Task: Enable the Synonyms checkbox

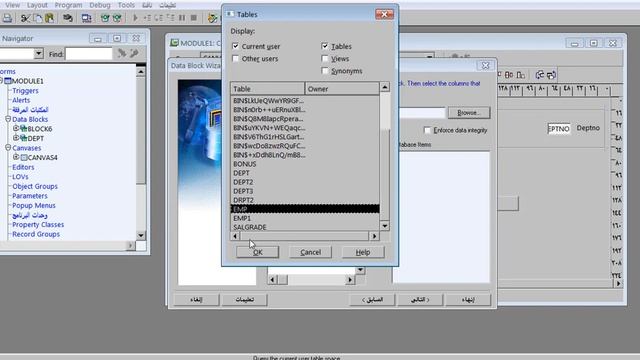Action: point(325,71)
